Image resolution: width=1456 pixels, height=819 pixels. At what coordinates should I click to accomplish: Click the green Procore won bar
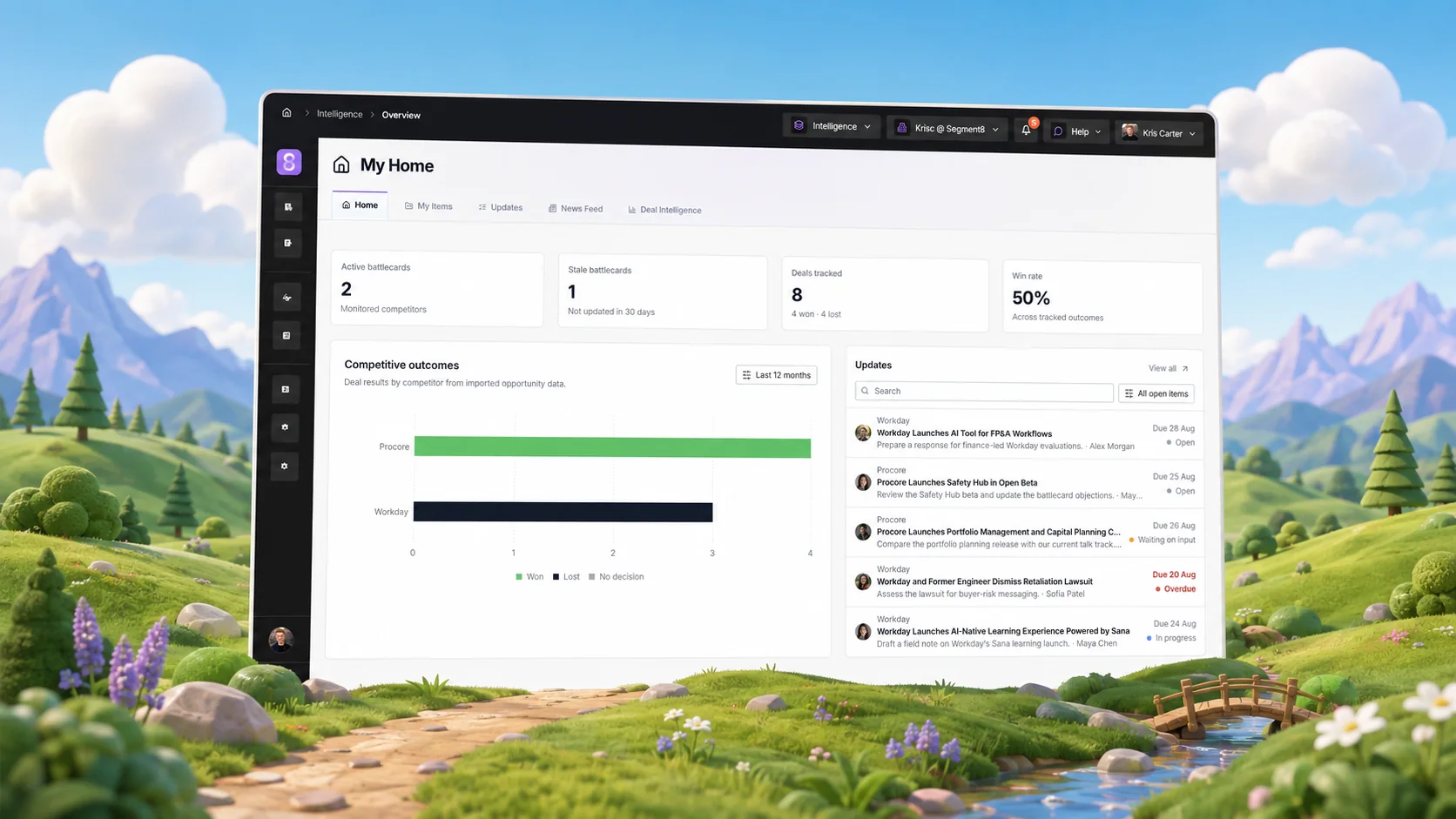(612, 447)
